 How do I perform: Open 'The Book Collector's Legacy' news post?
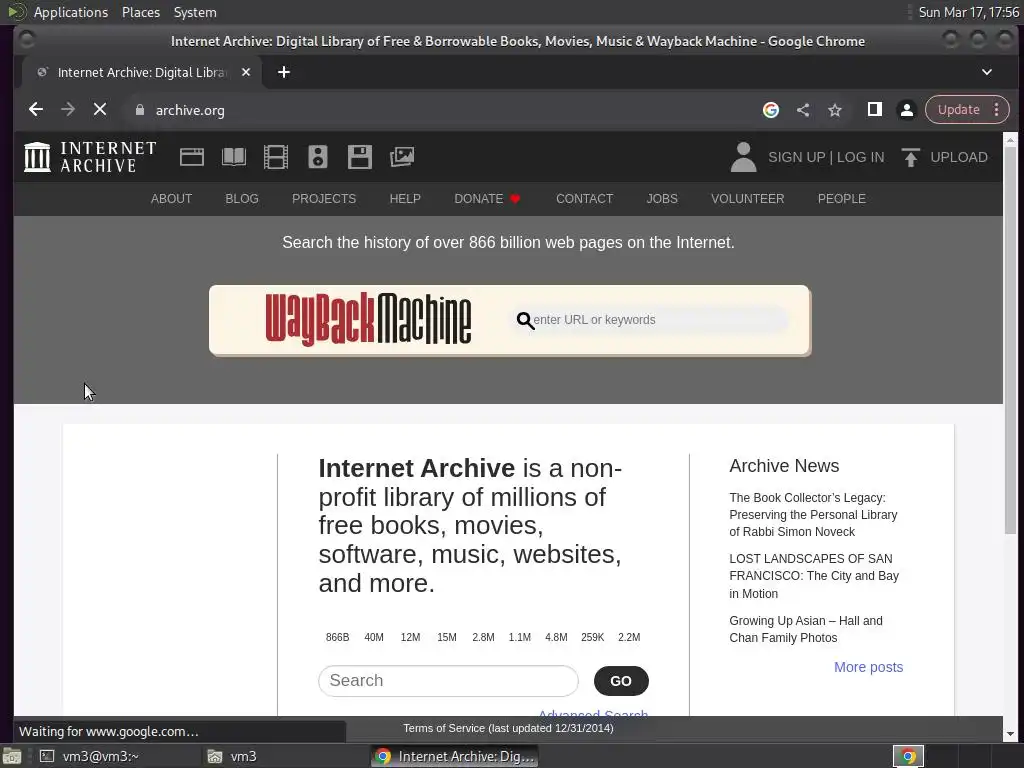coord(813,515)
